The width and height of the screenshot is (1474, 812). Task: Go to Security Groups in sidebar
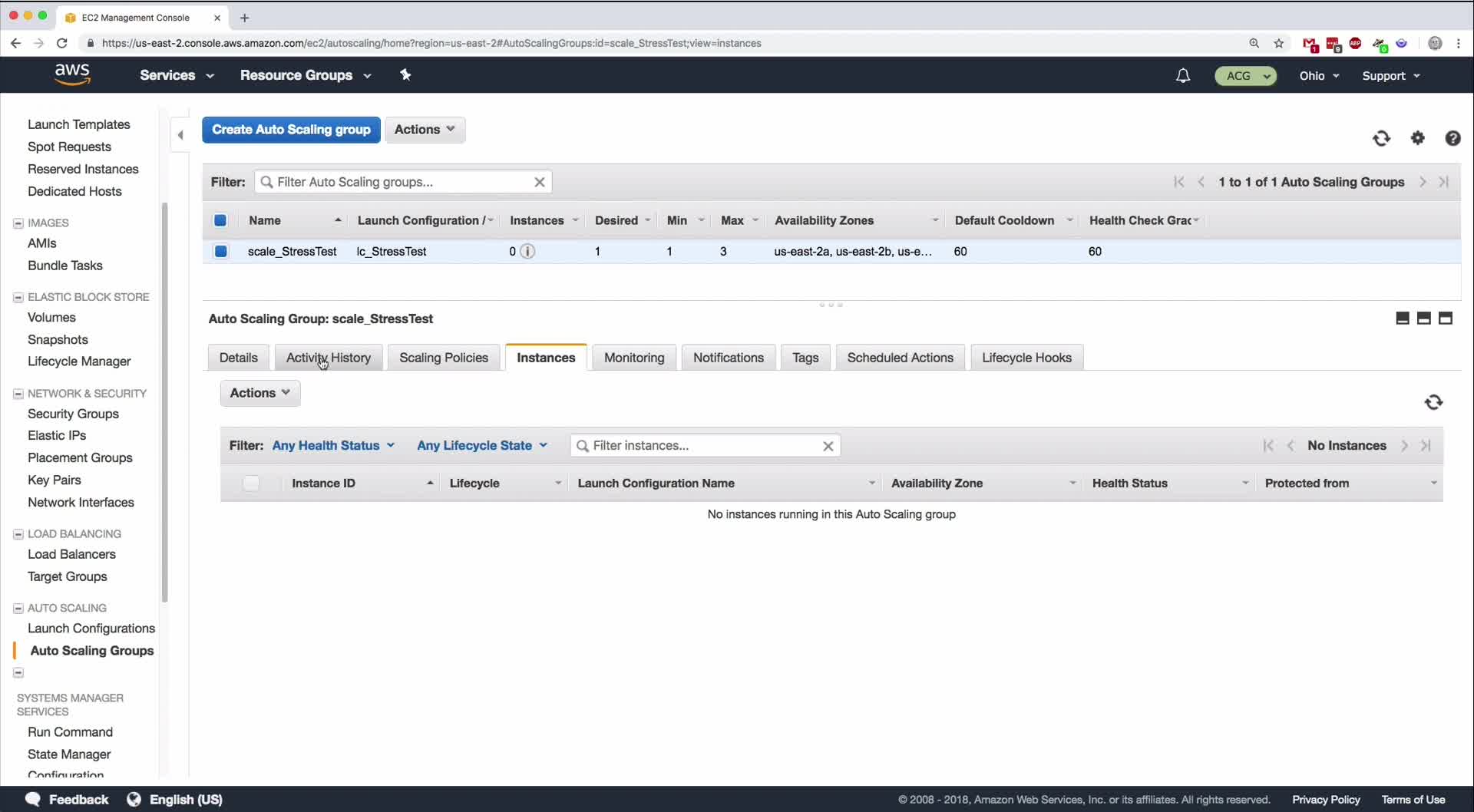[x=73, y=414]
